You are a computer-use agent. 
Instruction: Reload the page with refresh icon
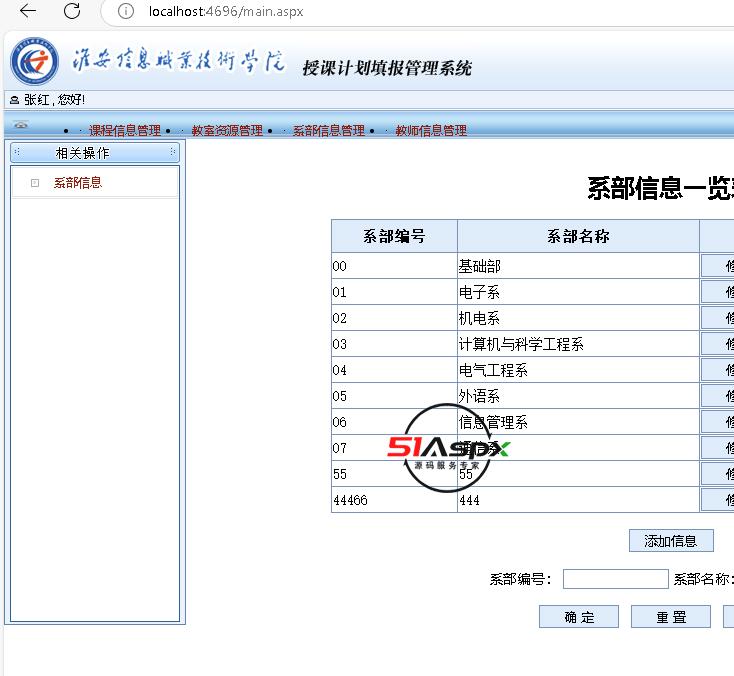(72, 11)
